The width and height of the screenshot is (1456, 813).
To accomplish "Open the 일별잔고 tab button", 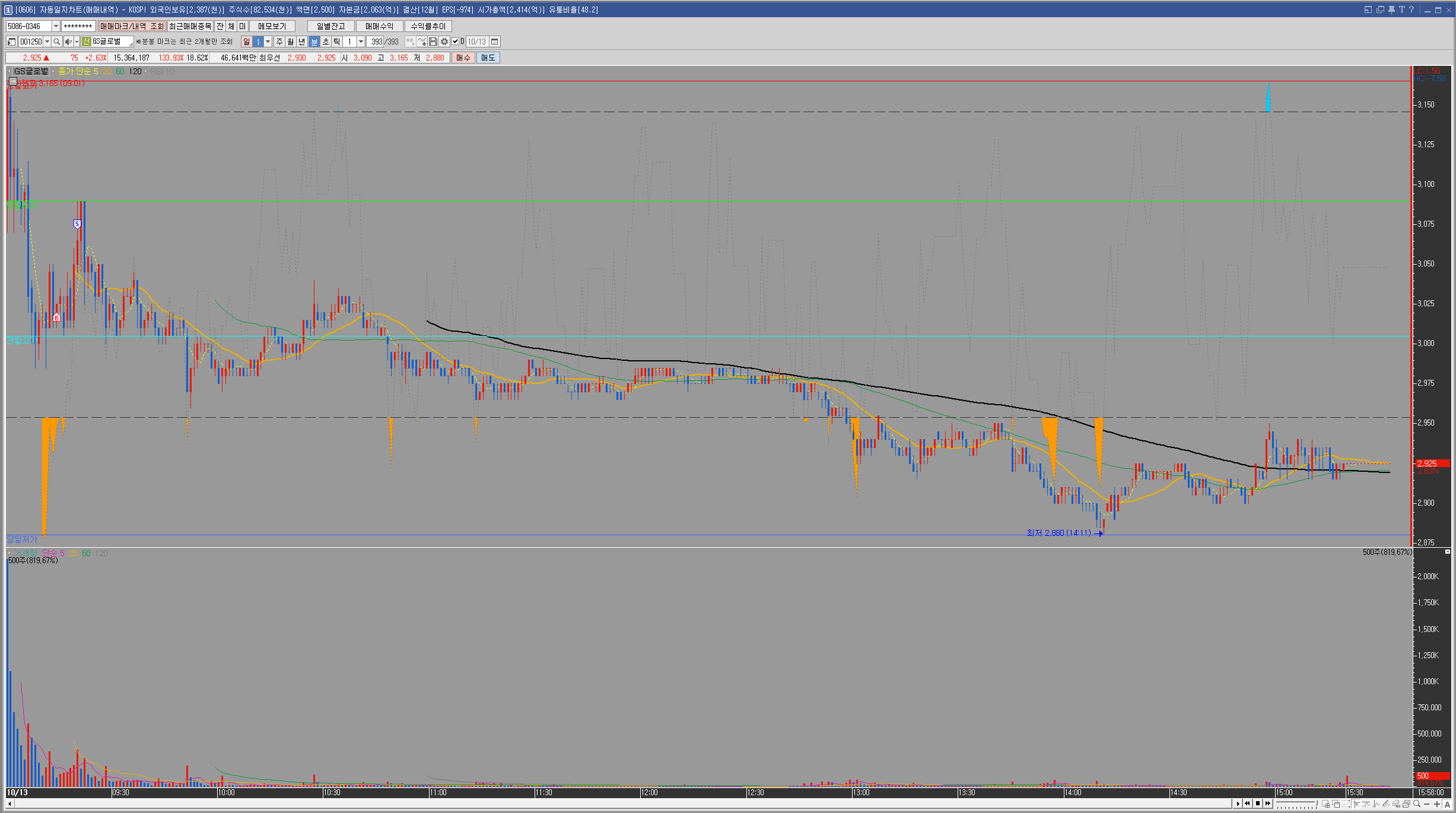I will (330, 26).
